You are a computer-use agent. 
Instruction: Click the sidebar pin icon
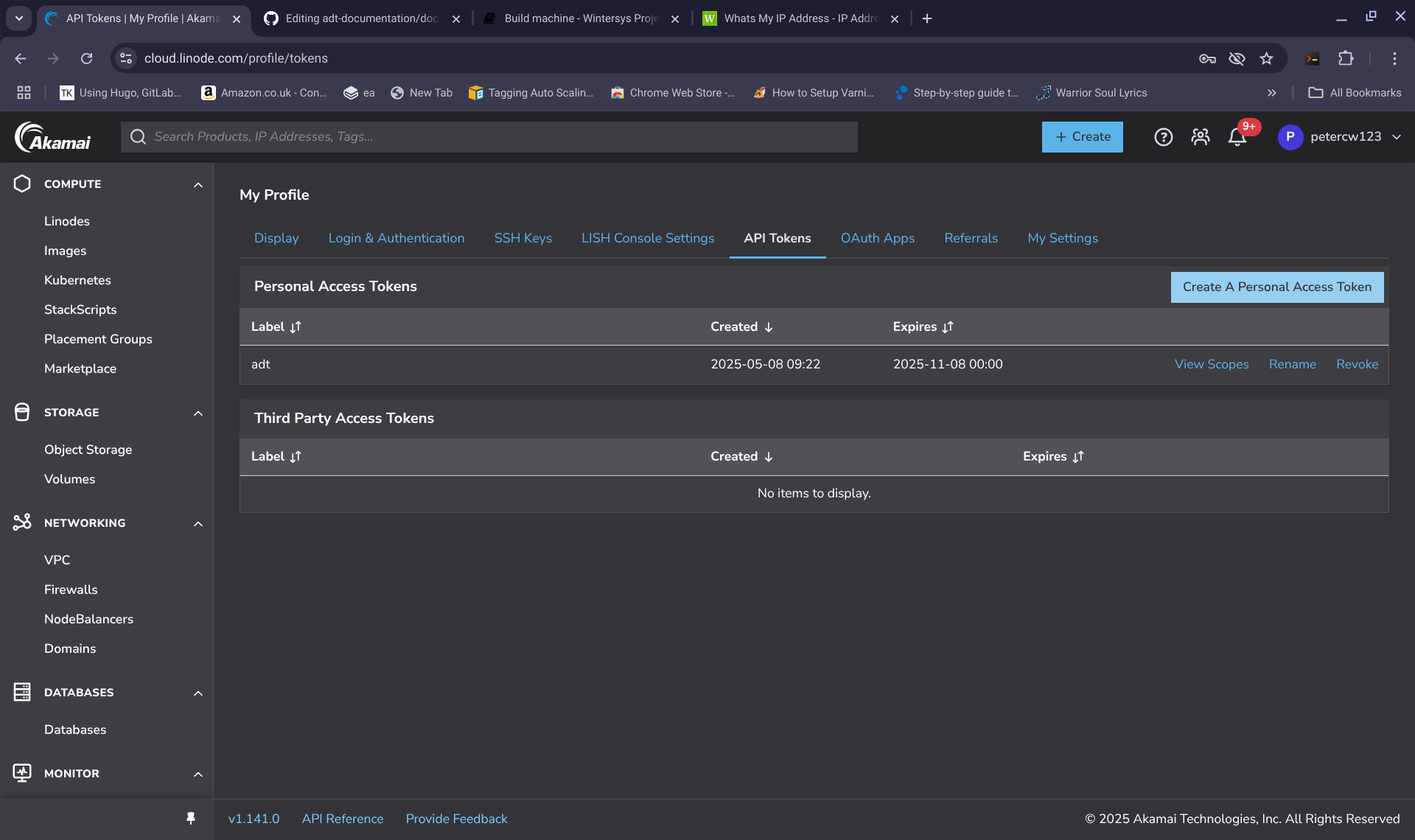pyautogui.click(x=191, y=819)
